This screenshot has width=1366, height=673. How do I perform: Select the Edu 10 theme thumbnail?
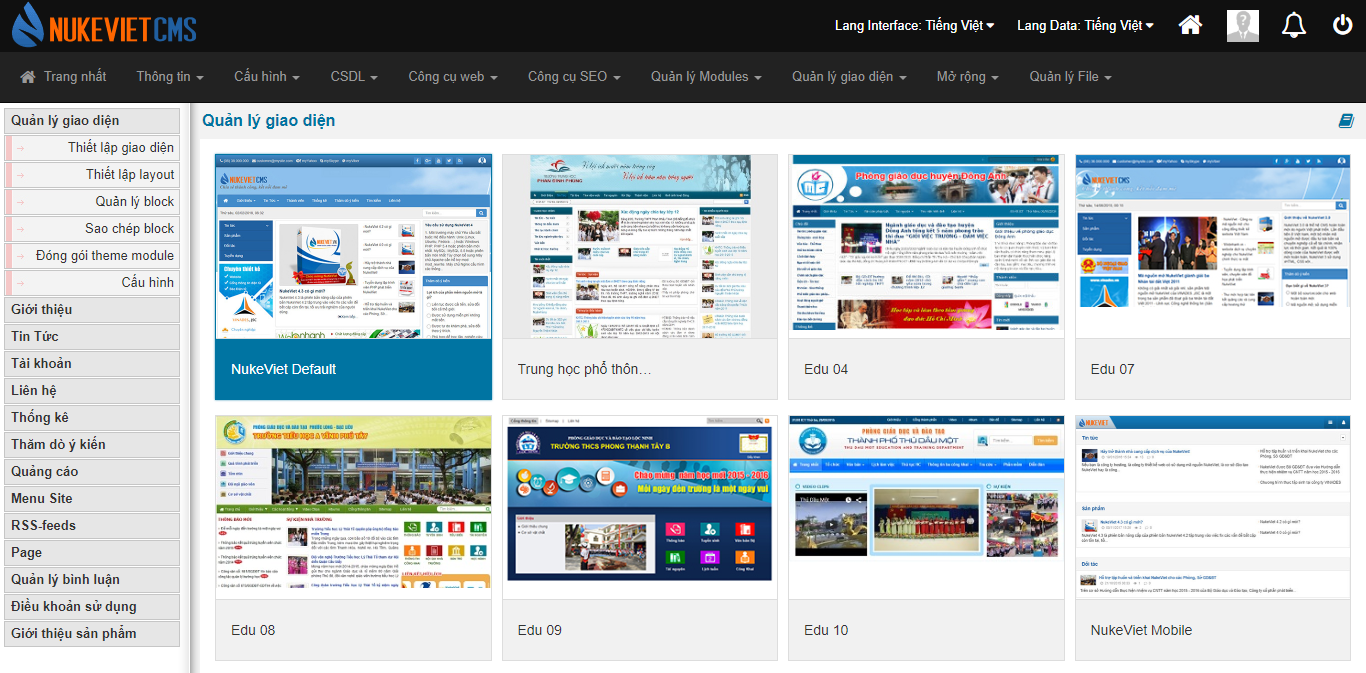tap(927, 508)
